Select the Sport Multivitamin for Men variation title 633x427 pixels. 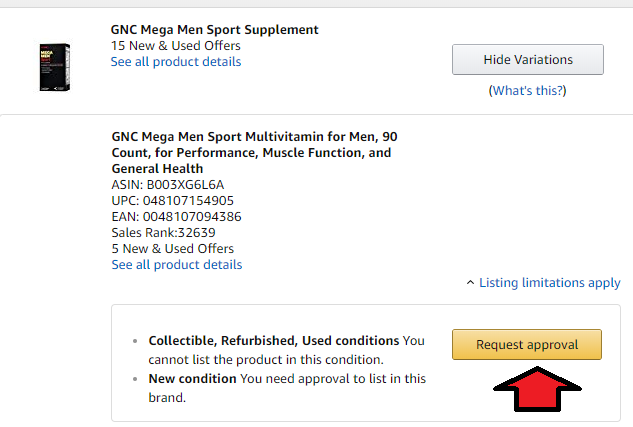click(x=254, y=152)
